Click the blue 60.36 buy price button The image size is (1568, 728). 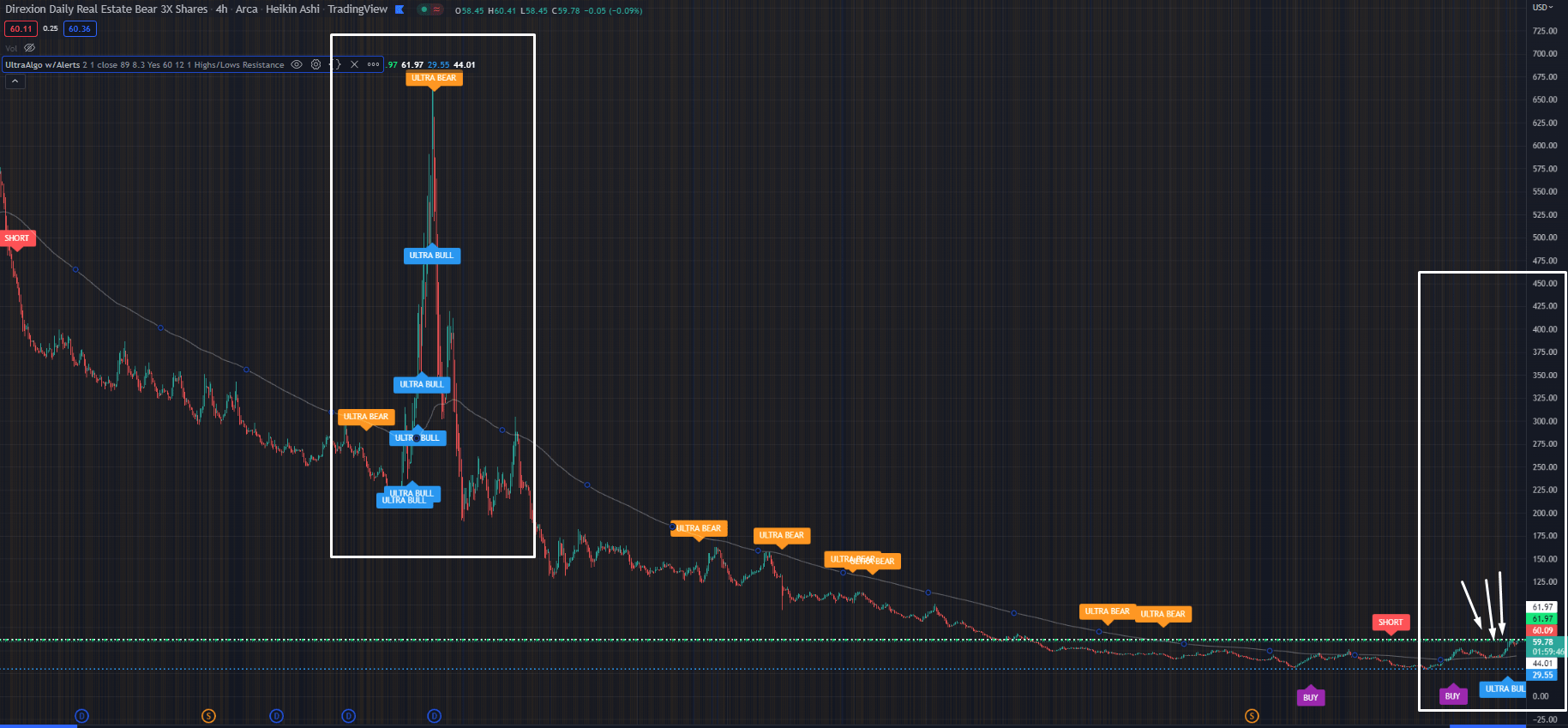tap(80, 28)
